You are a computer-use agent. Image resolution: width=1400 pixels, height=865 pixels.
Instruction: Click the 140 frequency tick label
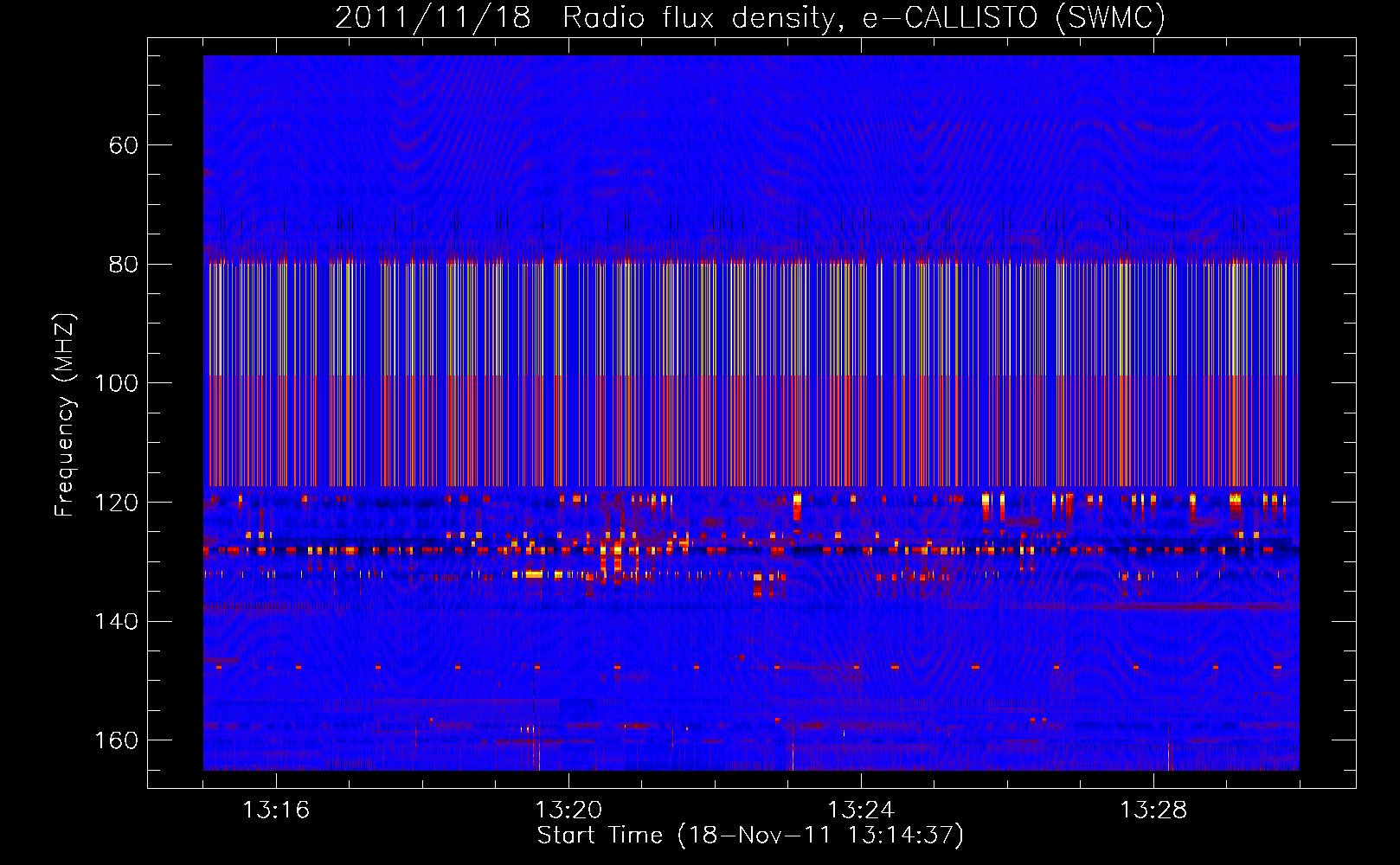click(x=116, y=621)
